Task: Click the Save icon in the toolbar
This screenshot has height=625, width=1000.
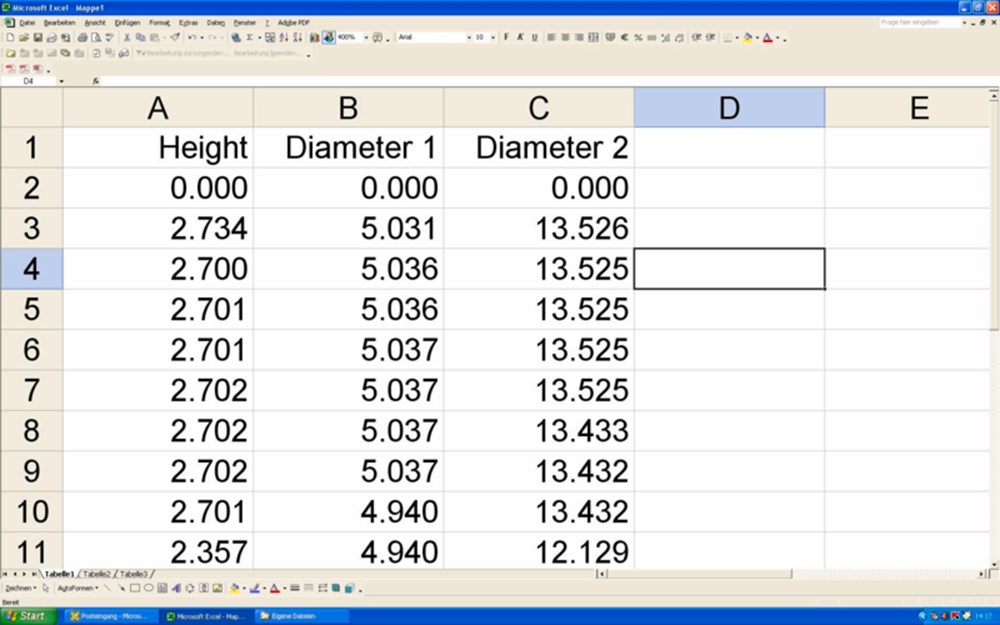Action: (37, 37)
